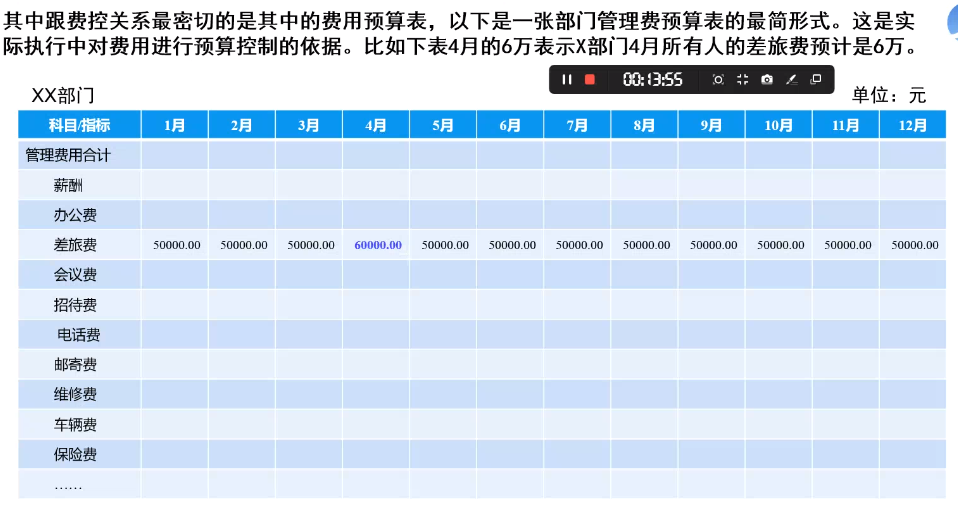The image size is (958, 509).
Task: Click the 差旅费 value for 6月
Action: click(x=512, y=245)
